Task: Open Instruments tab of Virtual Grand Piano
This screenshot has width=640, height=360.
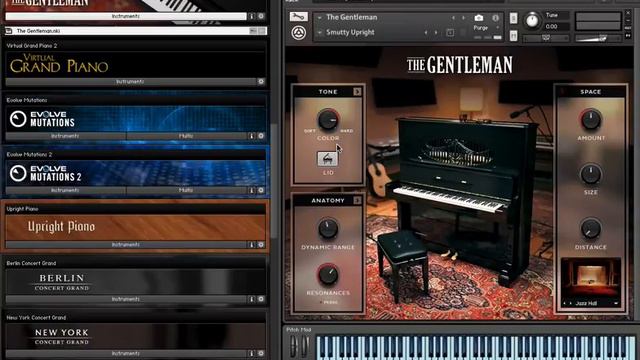Action: click(x=130, y=82)
